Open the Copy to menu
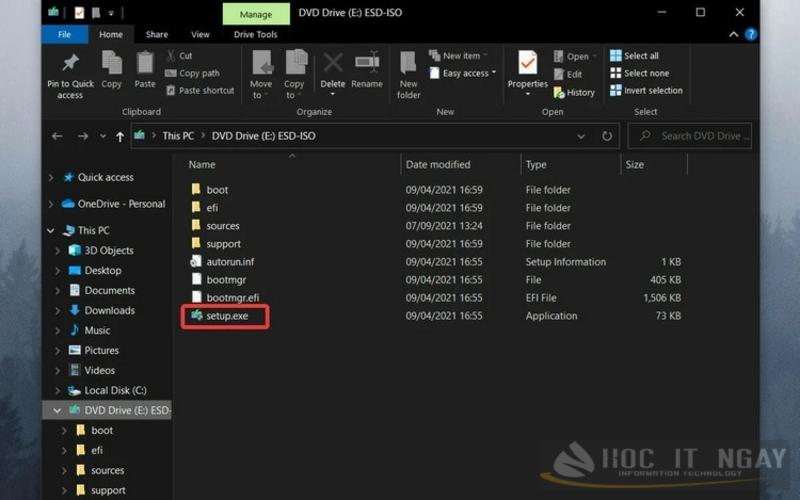 (x=294, y=74)
